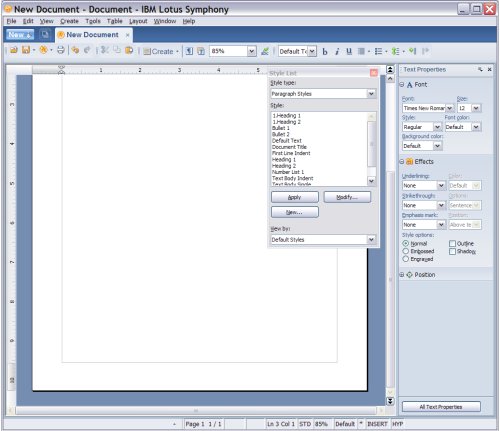Click the New... button in Style List
Screen dimensions: 500x431
295,212
